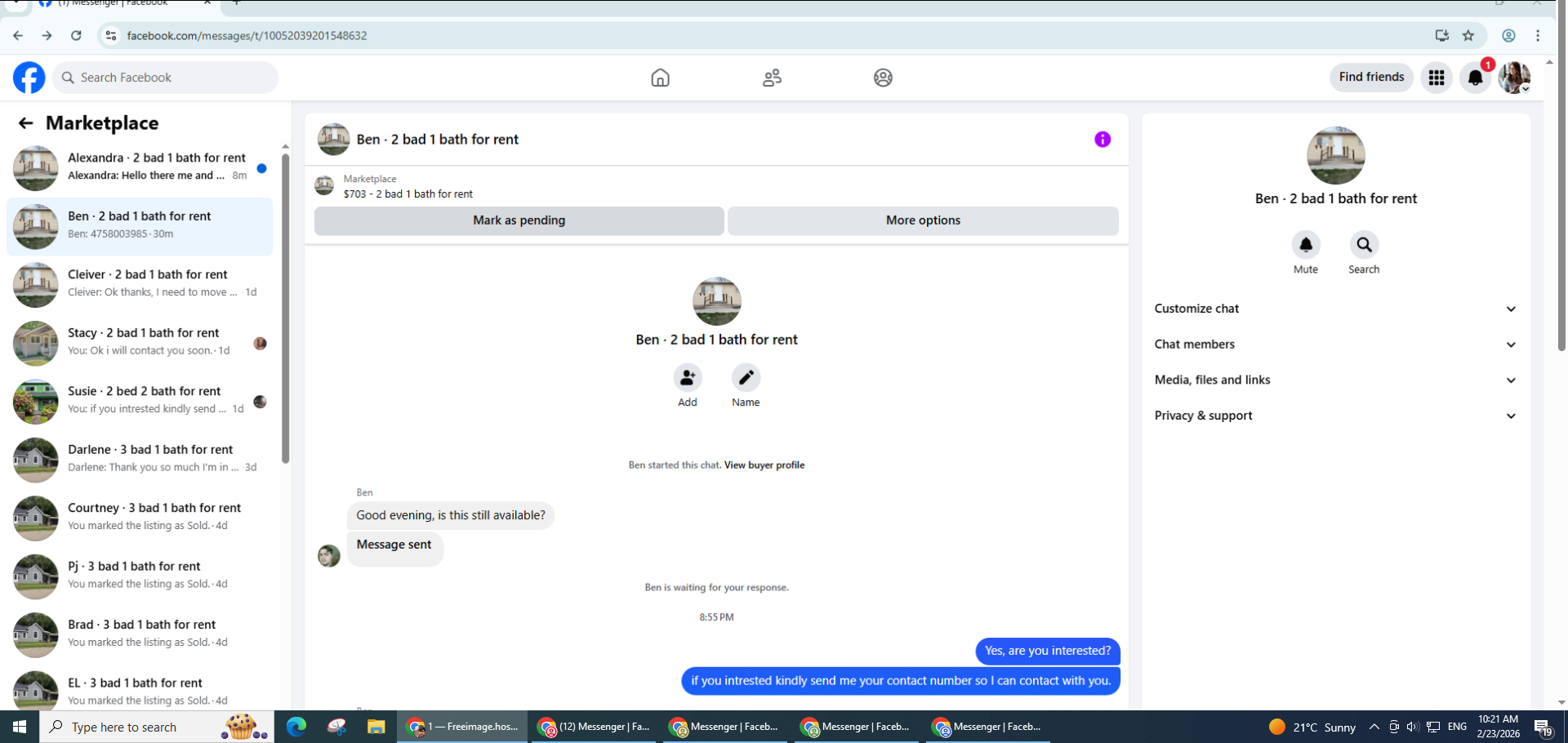Click the Ben chat header title
This screenshot has width=1568, height=743.
pos(438,140)
